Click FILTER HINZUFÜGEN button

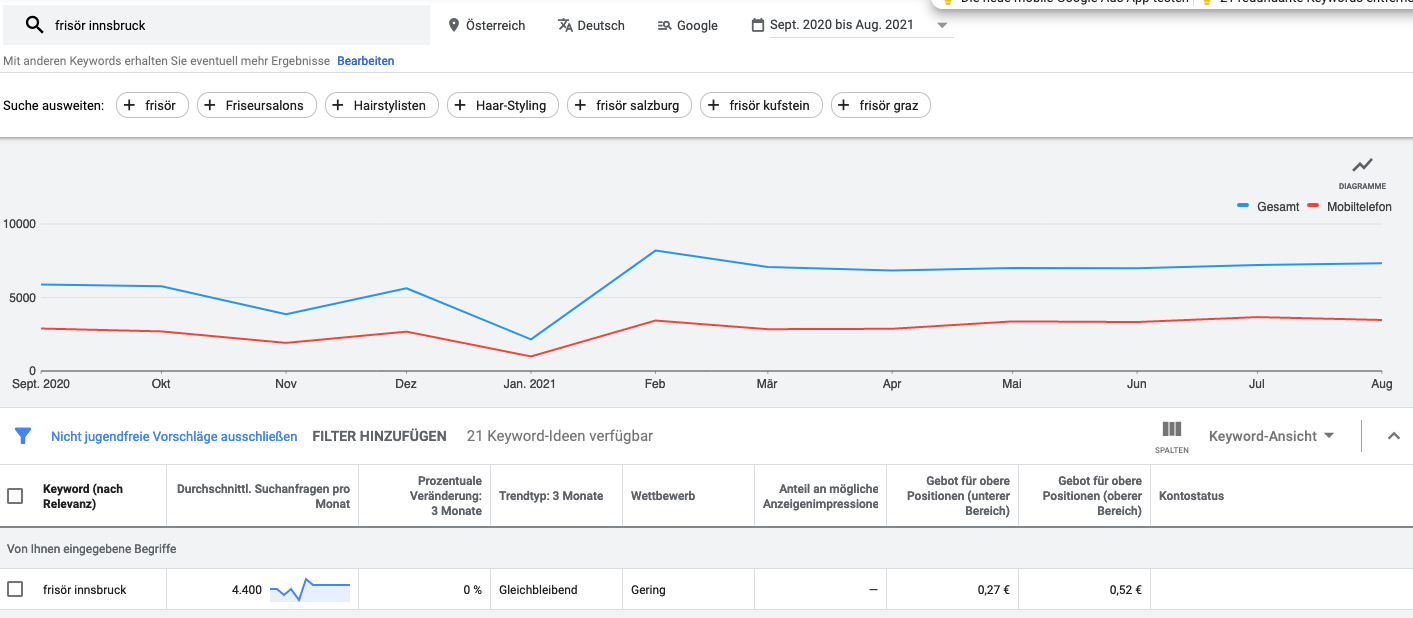click(379, 436)
